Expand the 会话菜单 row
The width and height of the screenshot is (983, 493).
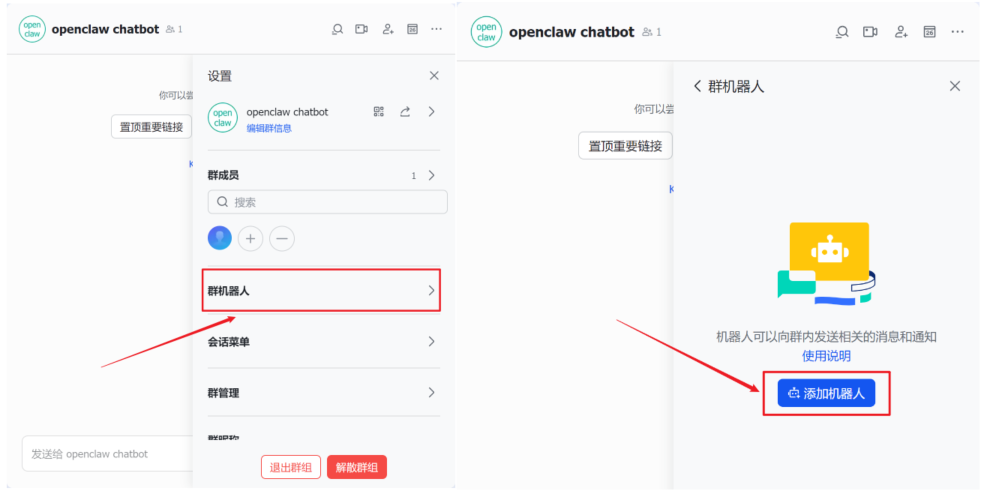click(x=321, y=342)
